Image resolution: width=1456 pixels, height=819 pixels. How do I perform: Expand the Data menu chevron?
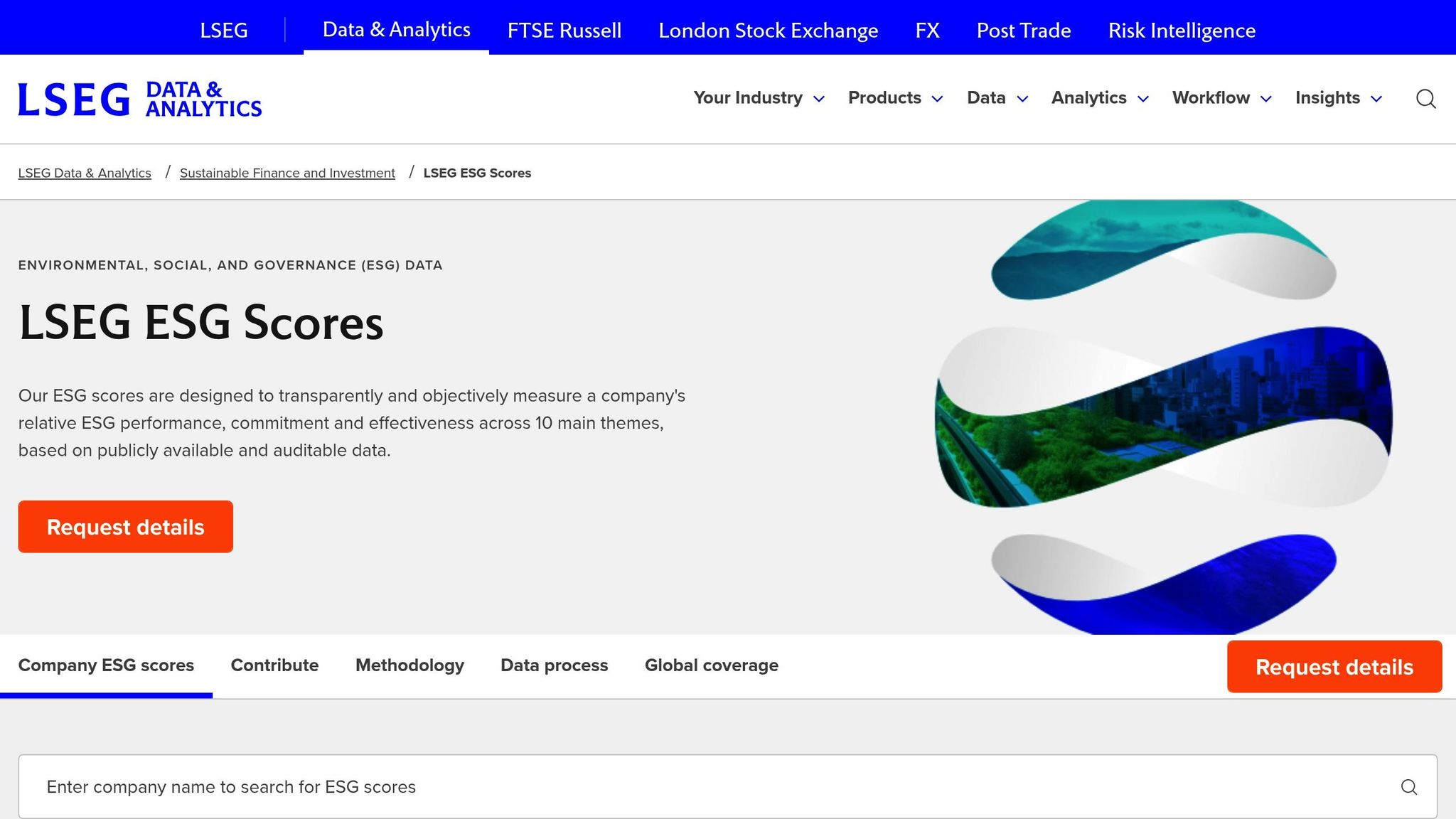tap(1022, 99)
